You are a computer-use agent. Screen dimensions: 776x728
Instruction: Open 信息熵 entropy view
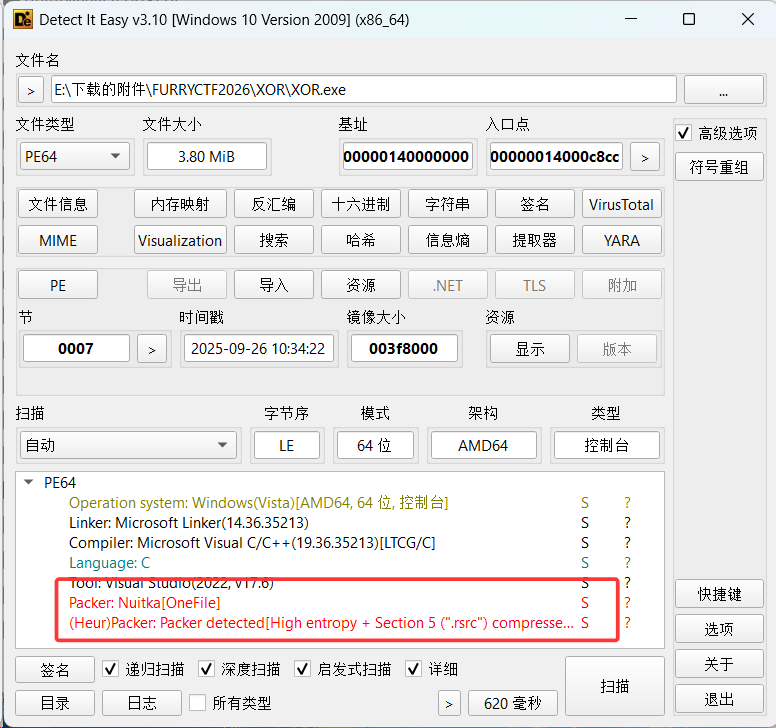pyautogui.click(x=448, y=240)
